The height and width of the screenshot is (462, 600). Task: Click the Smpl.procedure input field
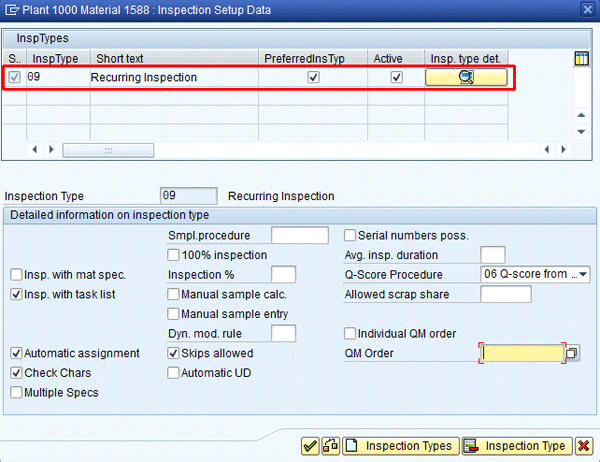pyautogui.click(x=300, y=236)
